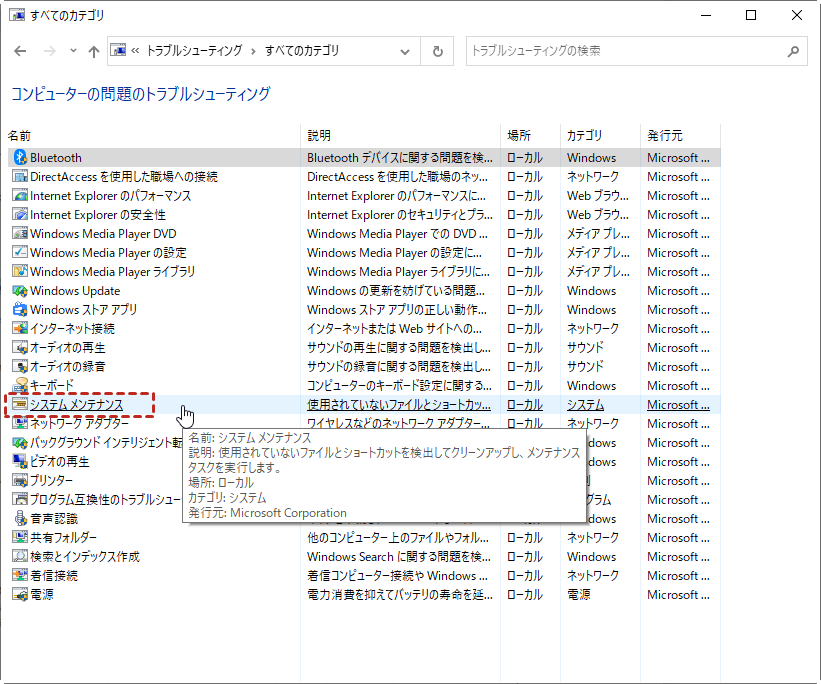Open the インターネット接続 troubleshooter entry
The height and width of the screenshot is (684, 821).
[x=72, y=328]
